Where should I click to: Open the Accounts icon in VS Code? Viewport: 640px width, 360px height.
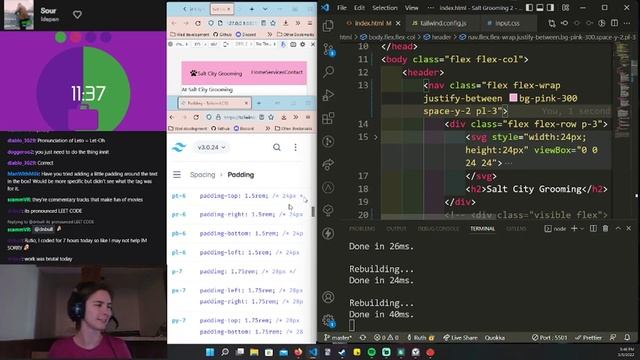[x=328, y=297]
